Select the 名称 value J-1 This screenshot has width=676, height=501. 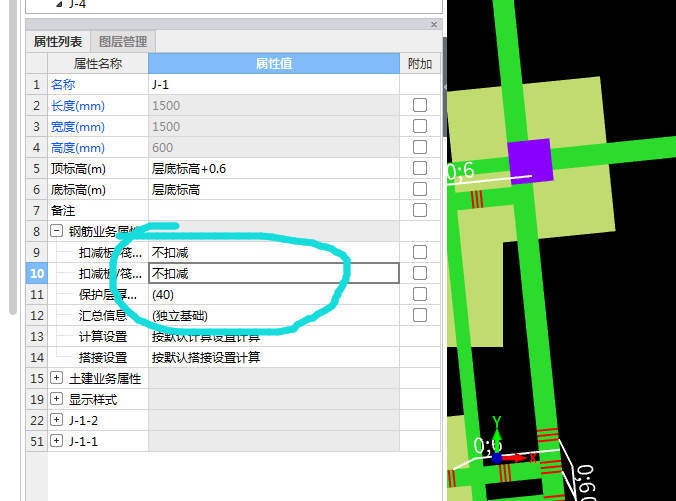[x=274, y=85]
